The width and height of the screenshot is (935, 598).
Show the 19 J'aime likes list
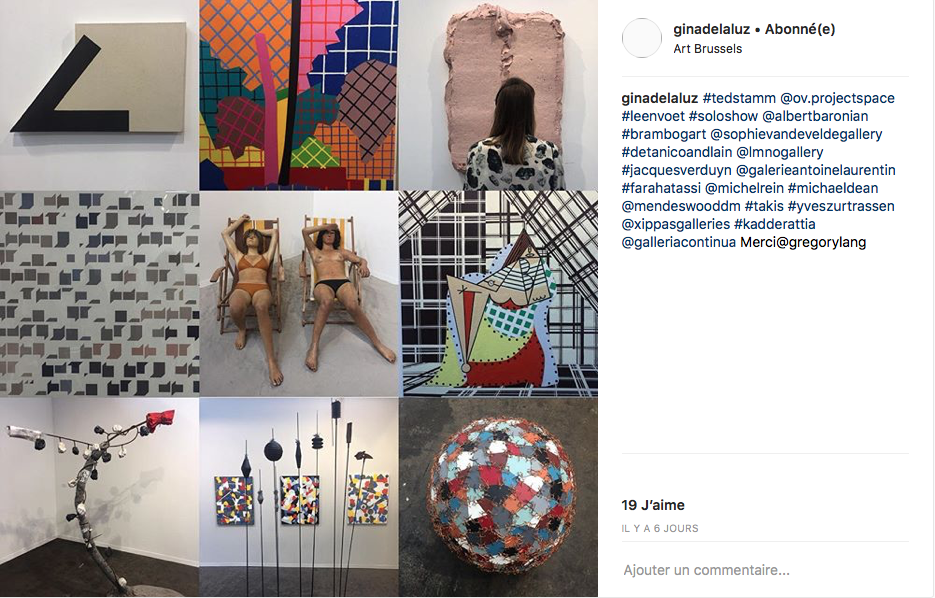click(x=653, y=505)
